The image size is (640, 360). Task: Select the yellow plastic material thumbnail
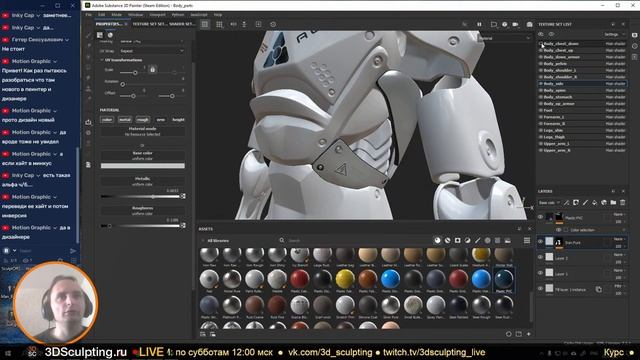pyautogui.click(x=345, y=279)
